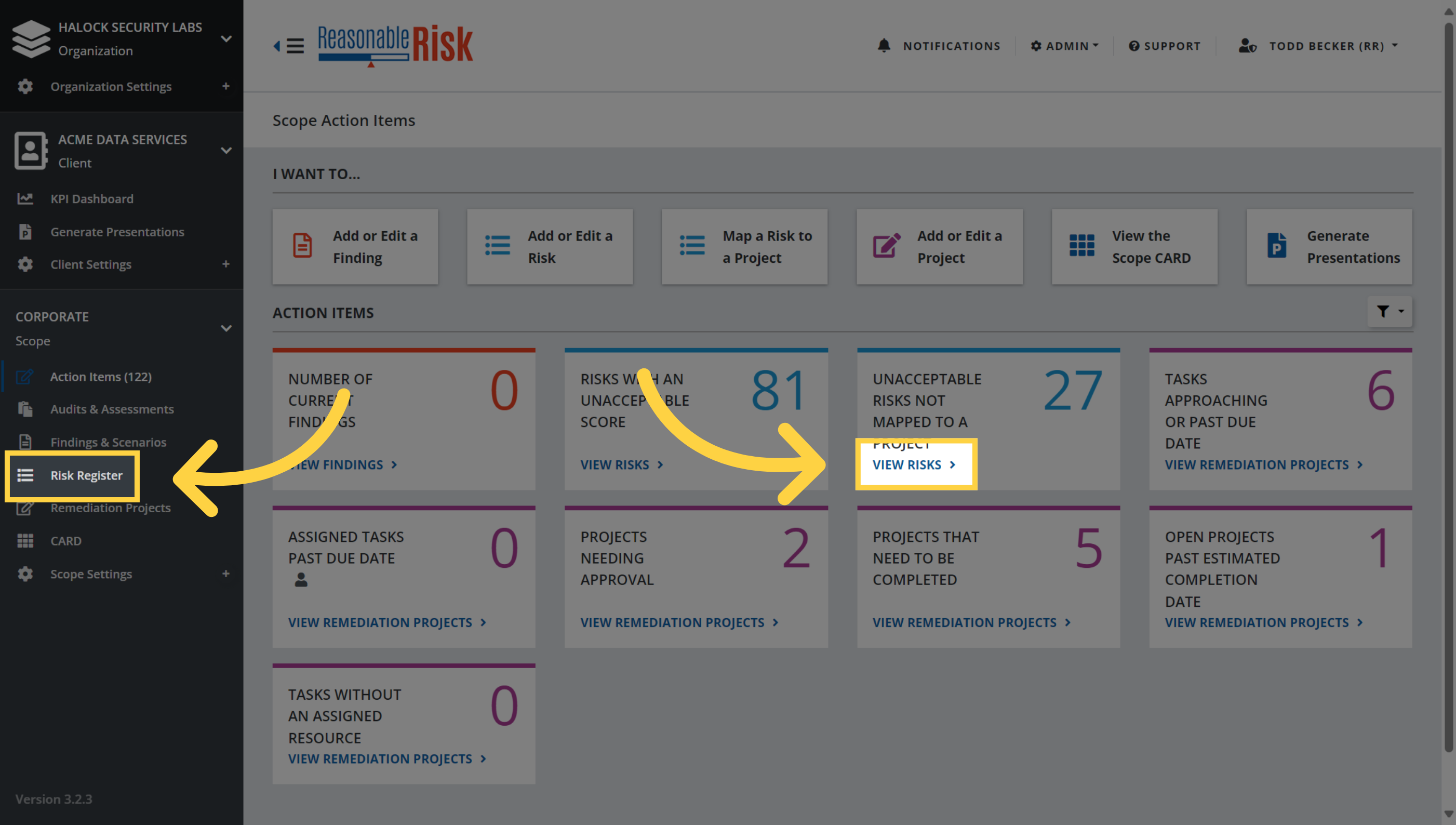
Task: Click the Audits & Assessments icon
Action: coord(25,409)
